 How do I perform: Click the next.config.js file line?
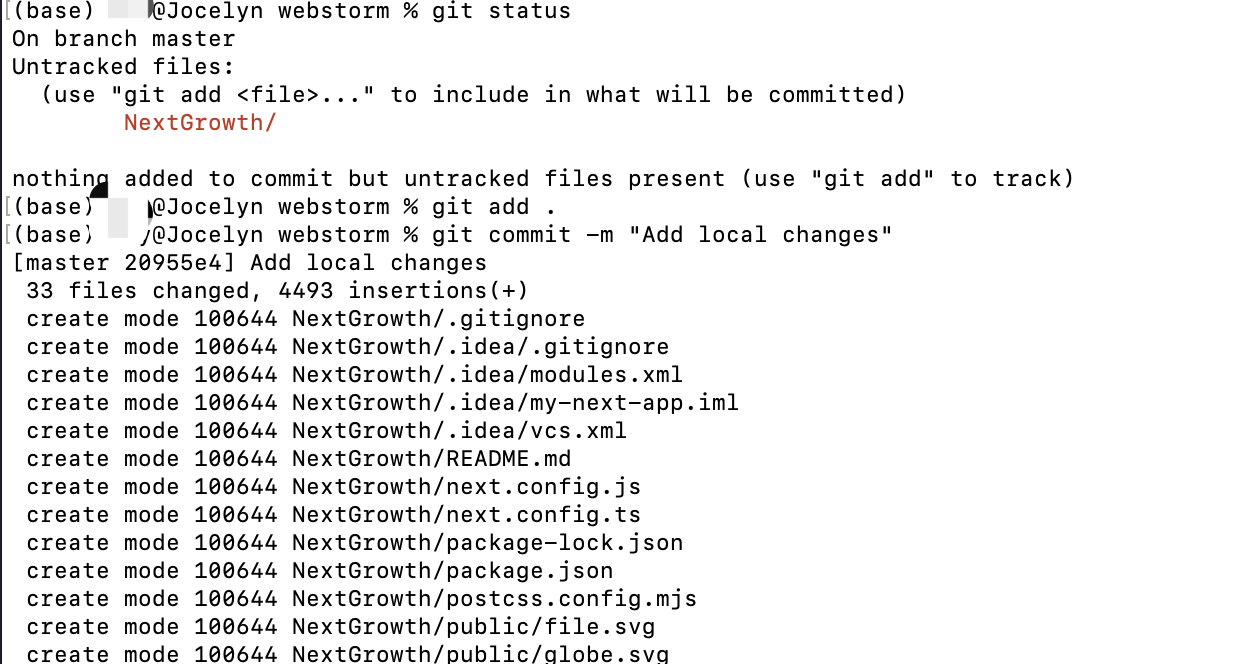click(x=334, y=487)
